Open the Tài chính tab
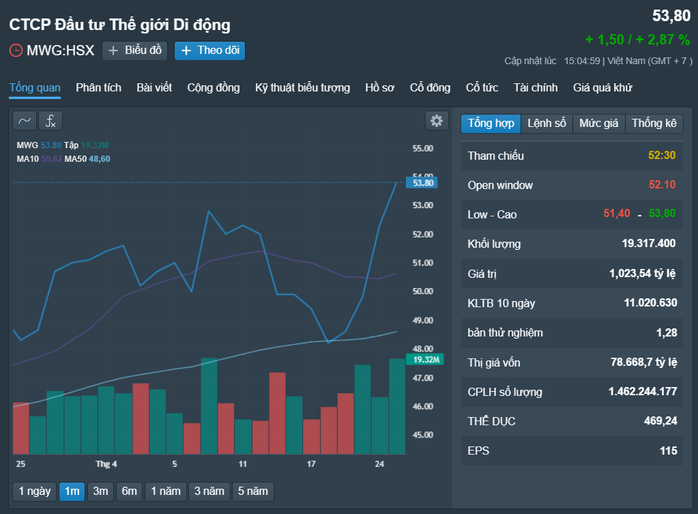698x514 pixels. 536,88
